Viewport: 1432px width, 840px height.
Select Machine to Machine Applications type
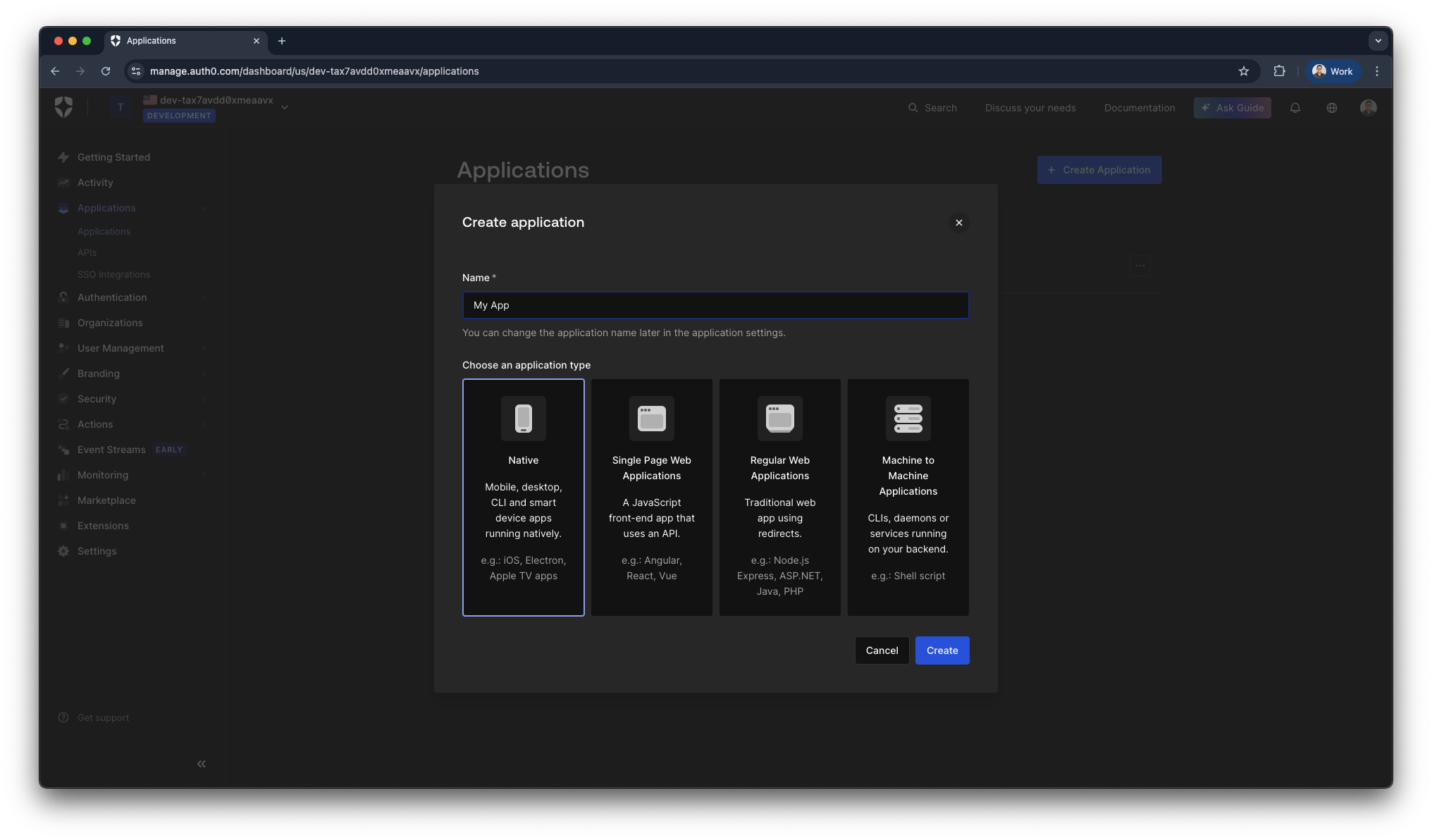908,497
